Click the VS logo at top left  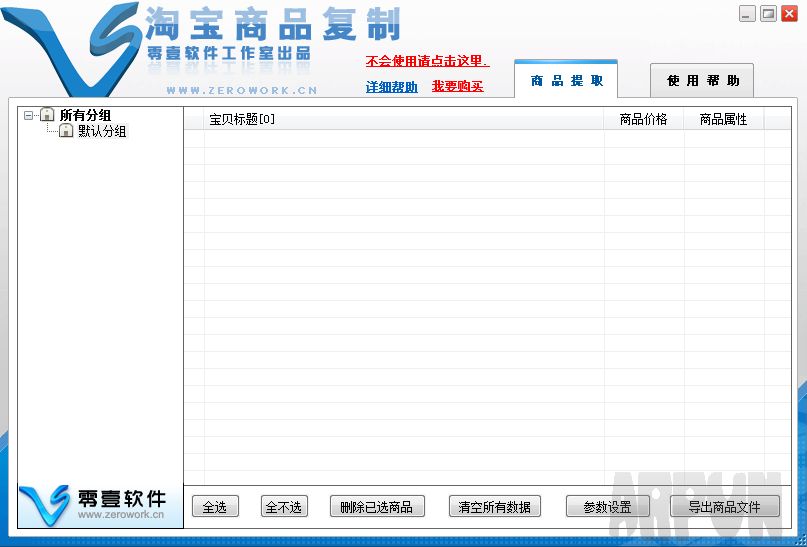coord(71,49)
